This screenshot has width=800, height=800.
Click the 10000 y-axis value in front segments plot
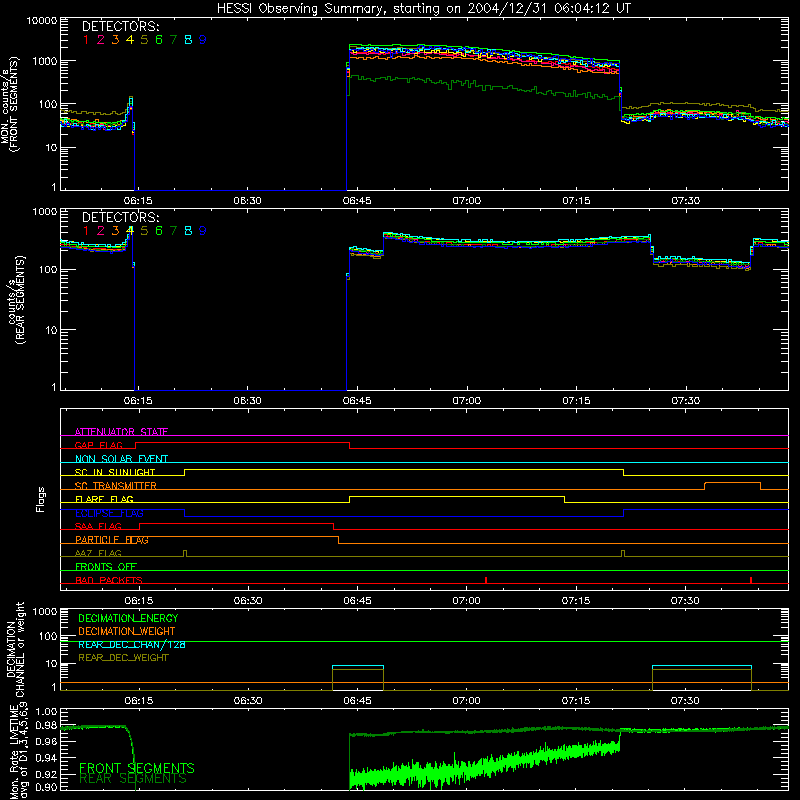point(42,20)
